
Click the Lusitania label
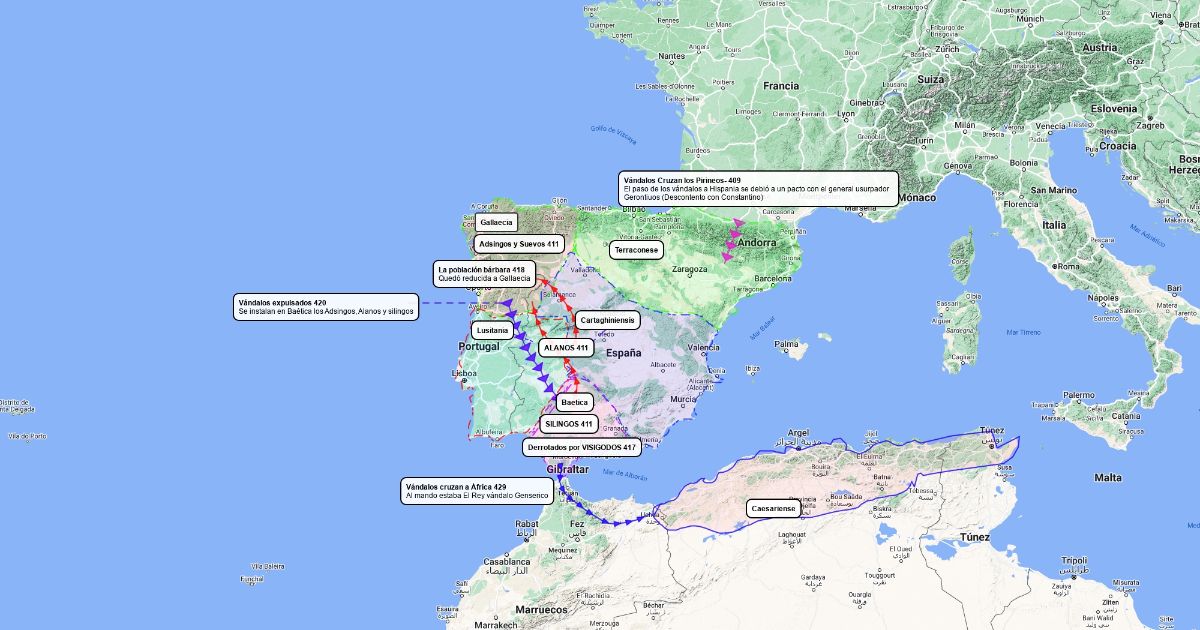click(494, 330)
